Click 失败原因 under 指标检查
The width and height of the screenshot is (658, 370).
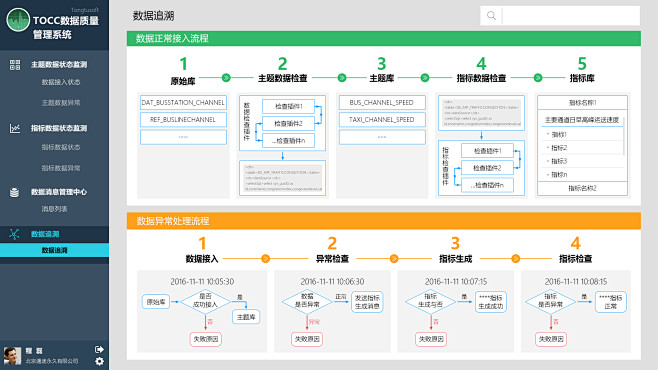pyautogui.click(x=551, y=339)
